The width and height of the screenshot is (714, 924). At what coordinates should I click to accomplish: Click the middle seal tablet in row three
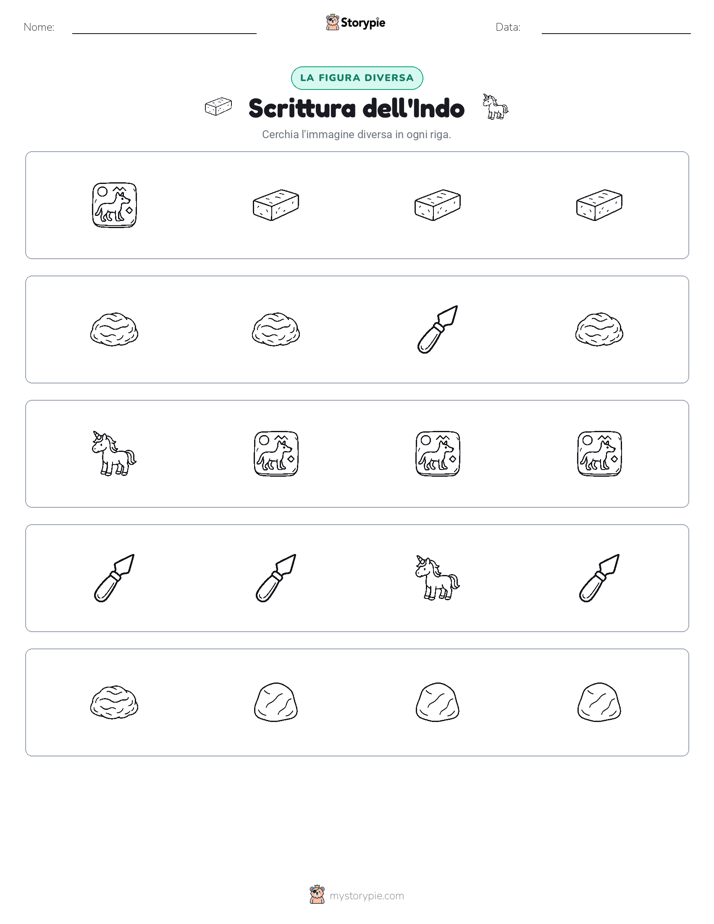[x=437, y=454]
